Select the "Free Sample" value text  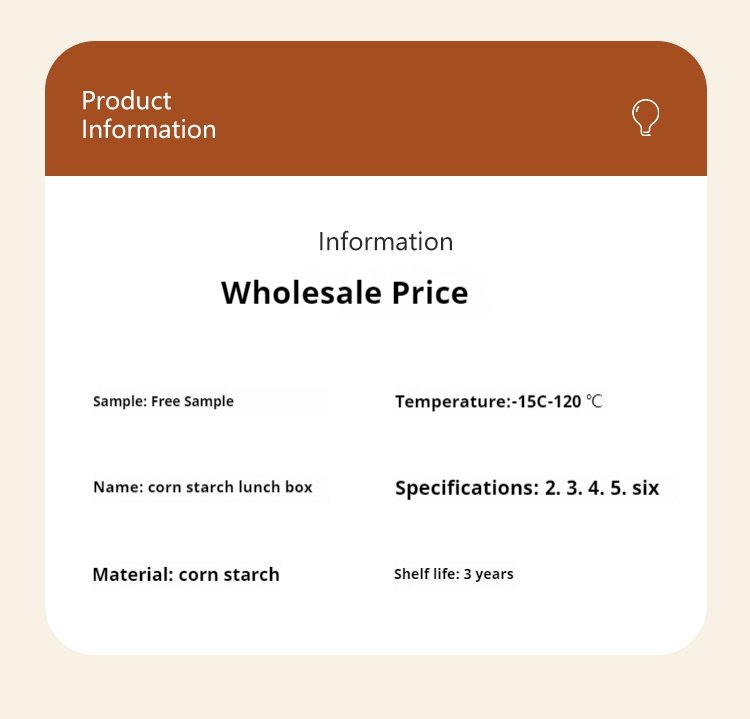[x=192, y=402]
